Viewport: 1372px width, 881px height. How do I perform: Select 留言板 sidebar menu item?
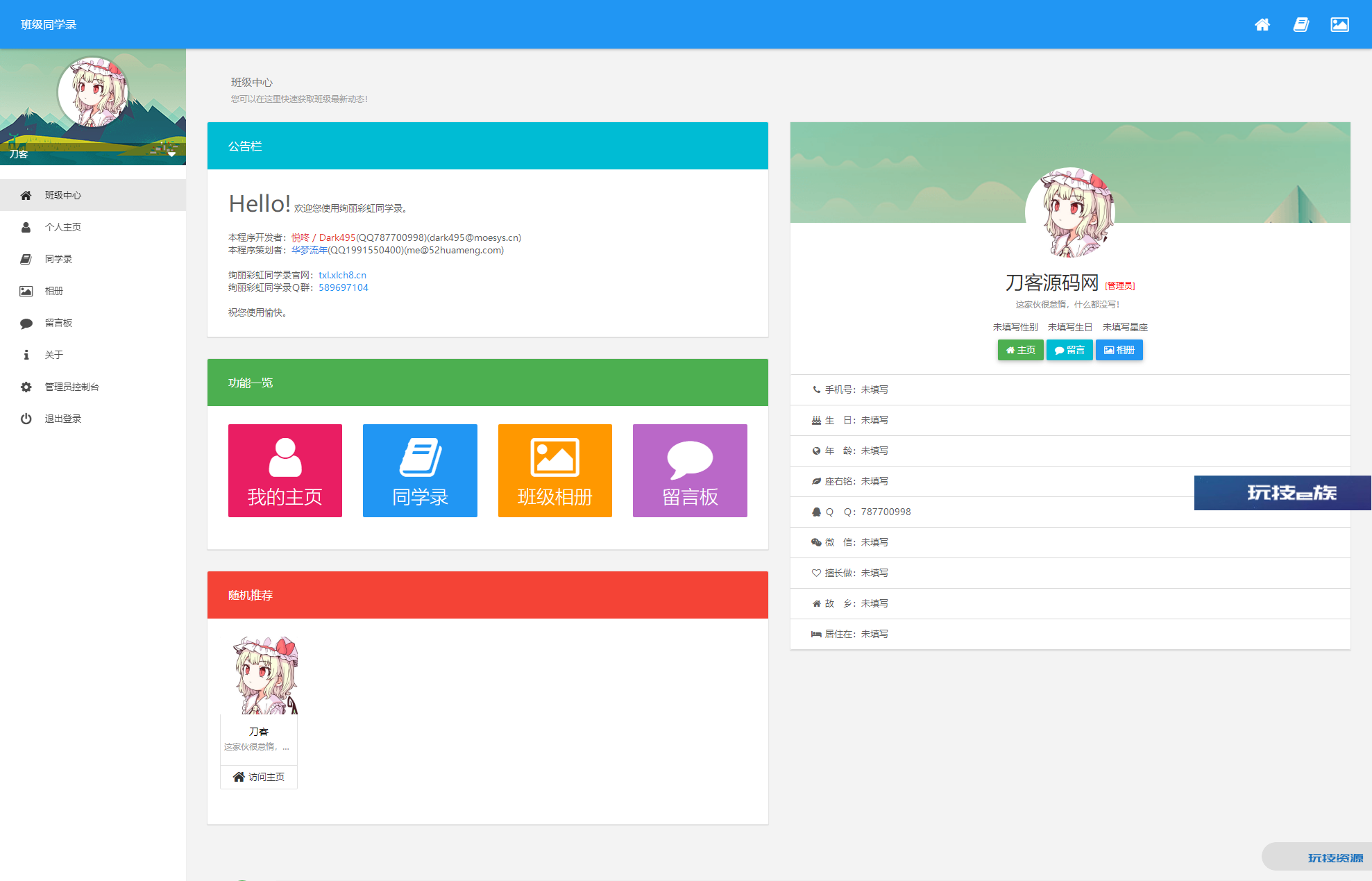[93, 323]
